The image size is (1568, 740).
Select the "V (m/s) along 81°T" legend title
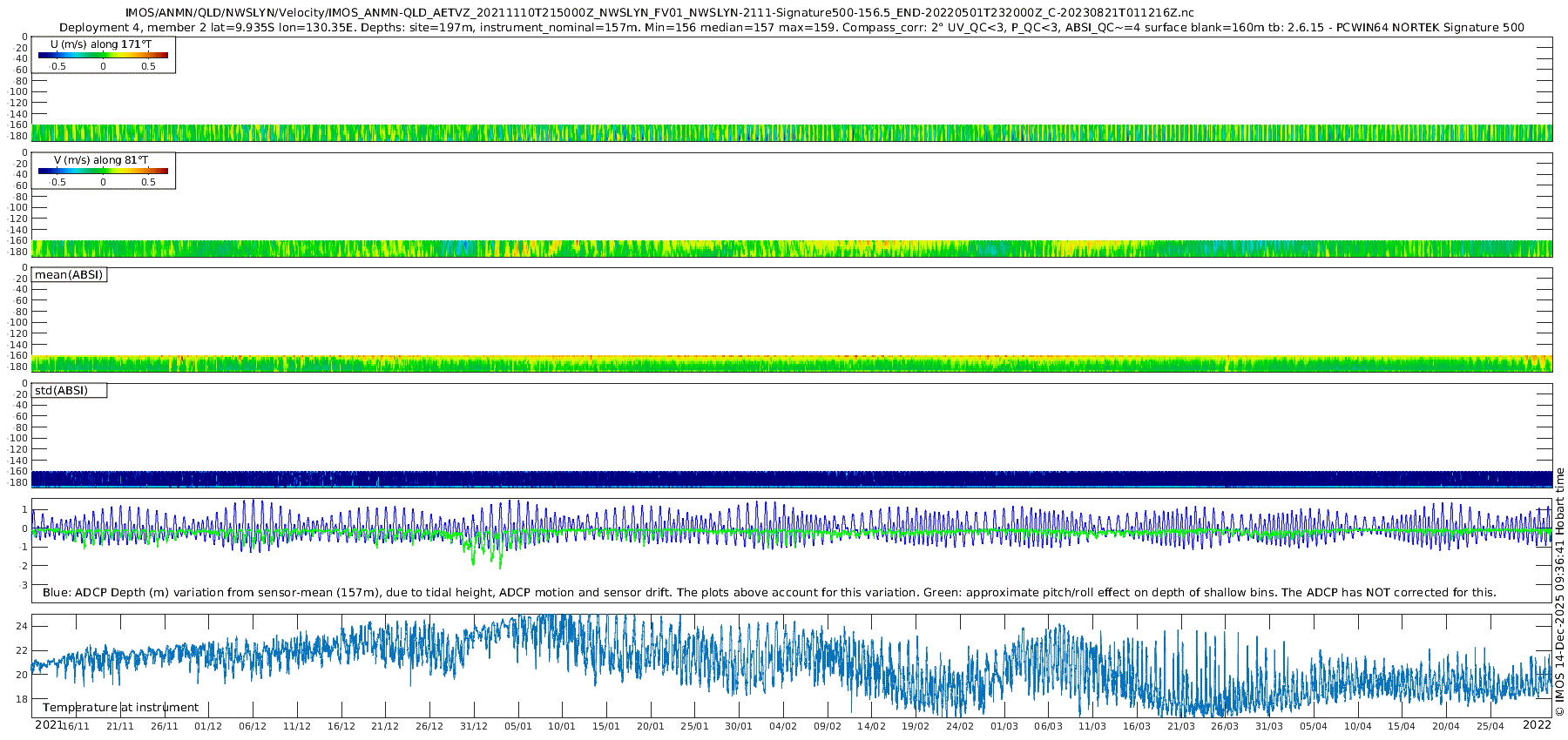coord(100,160)
